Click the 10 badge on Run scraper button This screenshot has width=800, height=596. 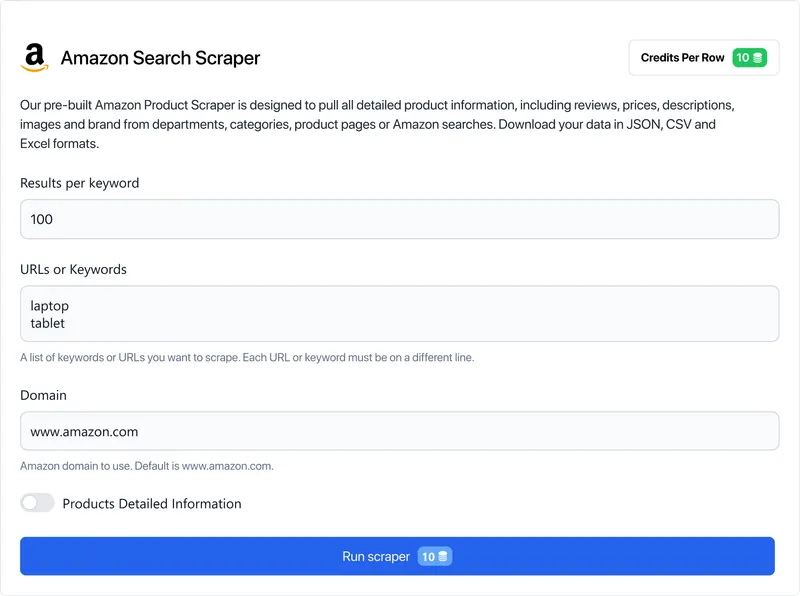tap(435, 556)
